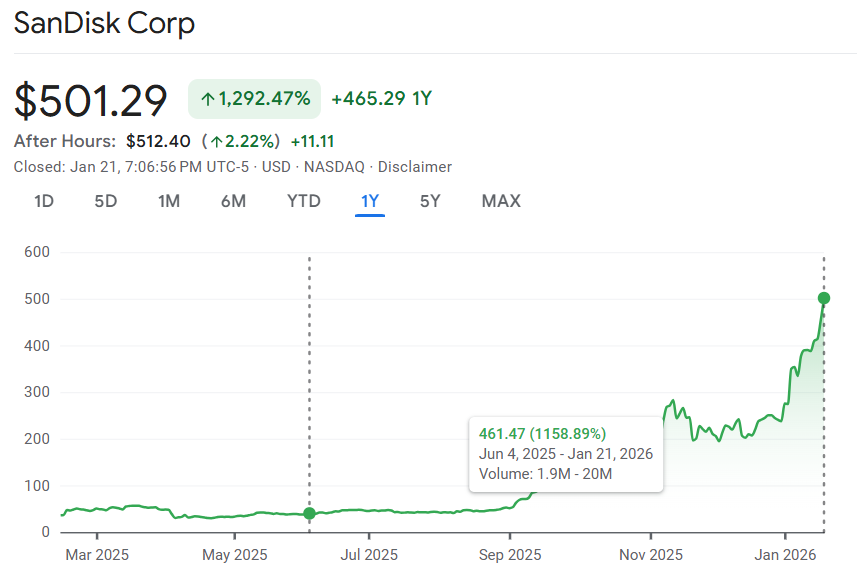Click the Jan 2026 axis label

pos(785,555)
